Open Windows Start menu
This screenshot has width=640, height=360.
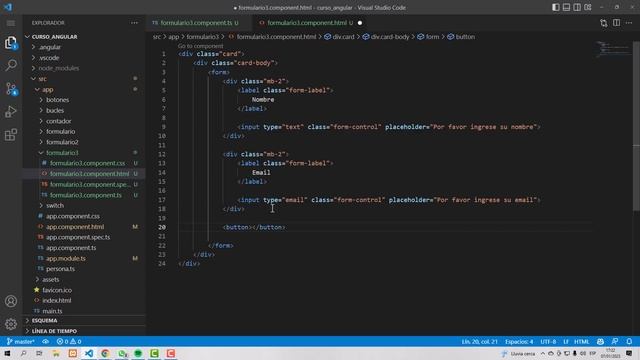point(7,353)
